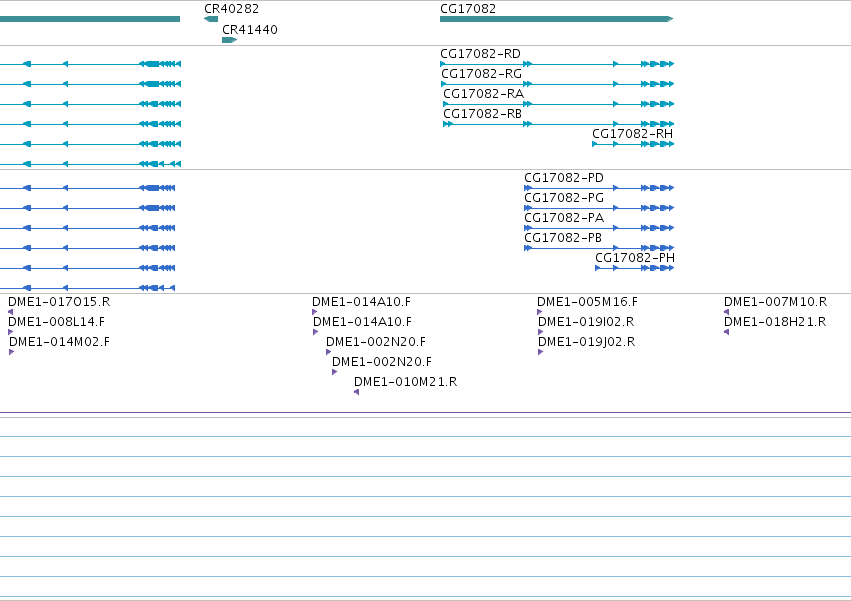Select the DME1-014M02.F label
This screenshot has width=851, height=601.
(59, 342)
